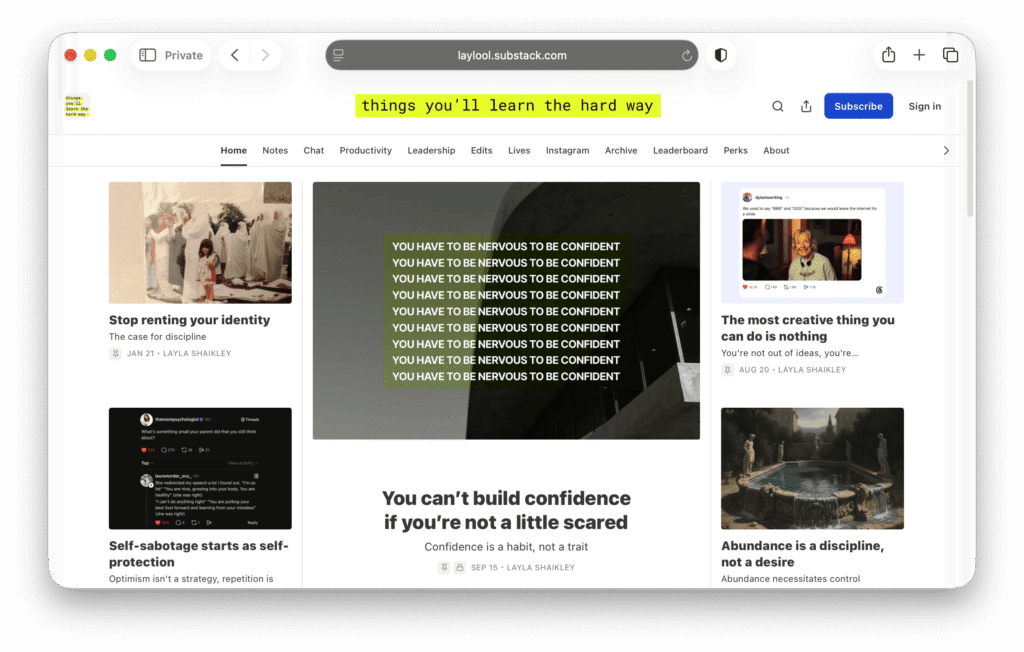
Task: Select the Home tab
Action: coord(233,151)
